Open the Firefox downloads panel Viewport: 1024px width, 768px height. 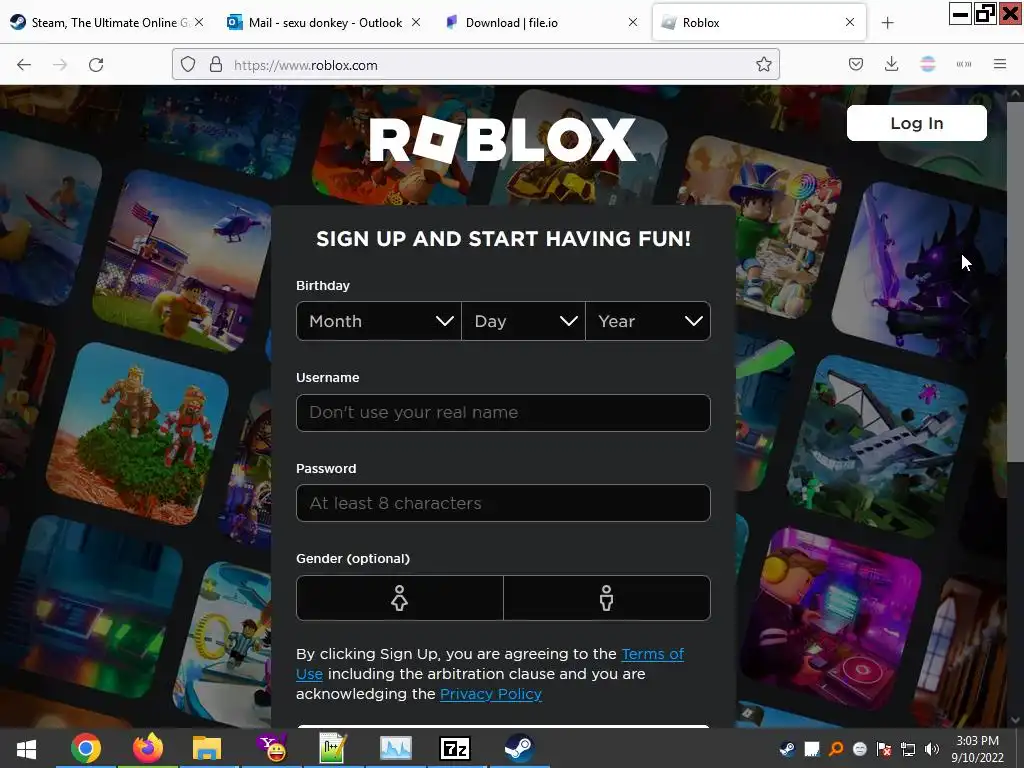pyautogui.click(x=891, y=64)
